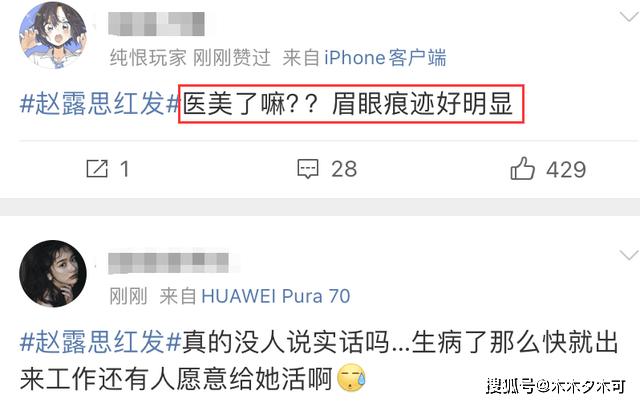This screenshot has width=640, height=403.
Task: Tap the repost count 1
Action: tap(124, 169)
